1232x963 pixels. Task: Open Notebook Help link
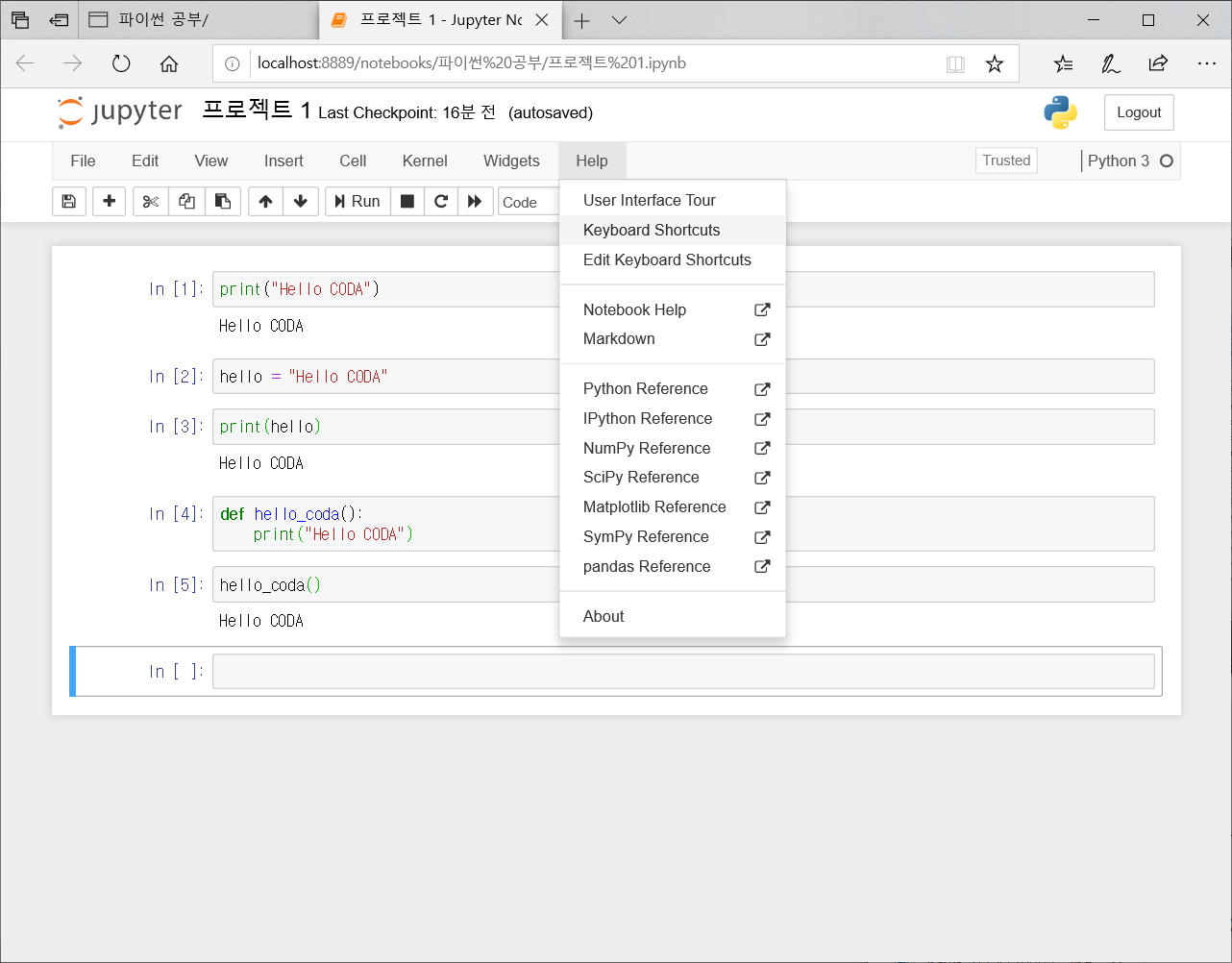point(673,309)
